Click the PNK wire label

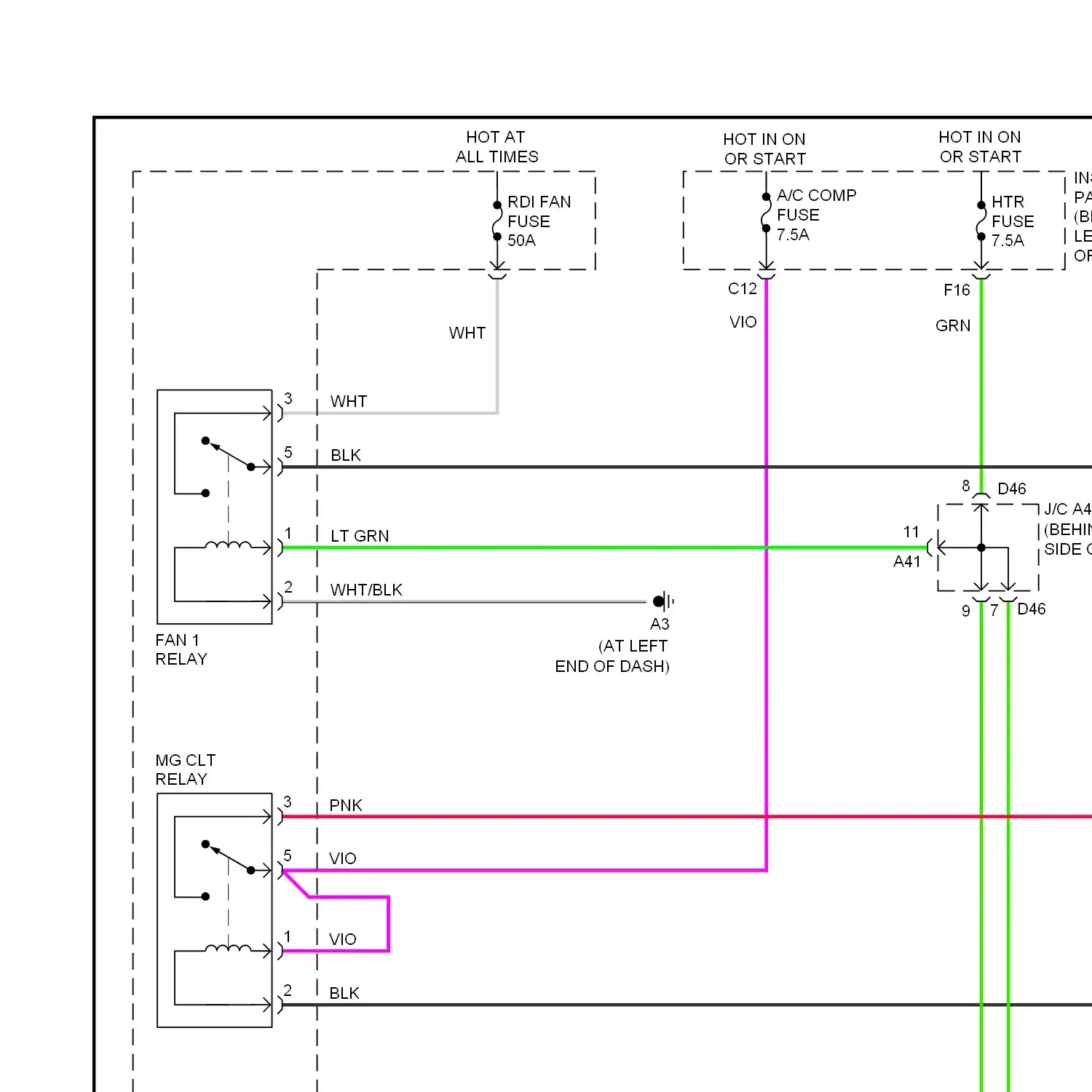[x=346, y=806]
